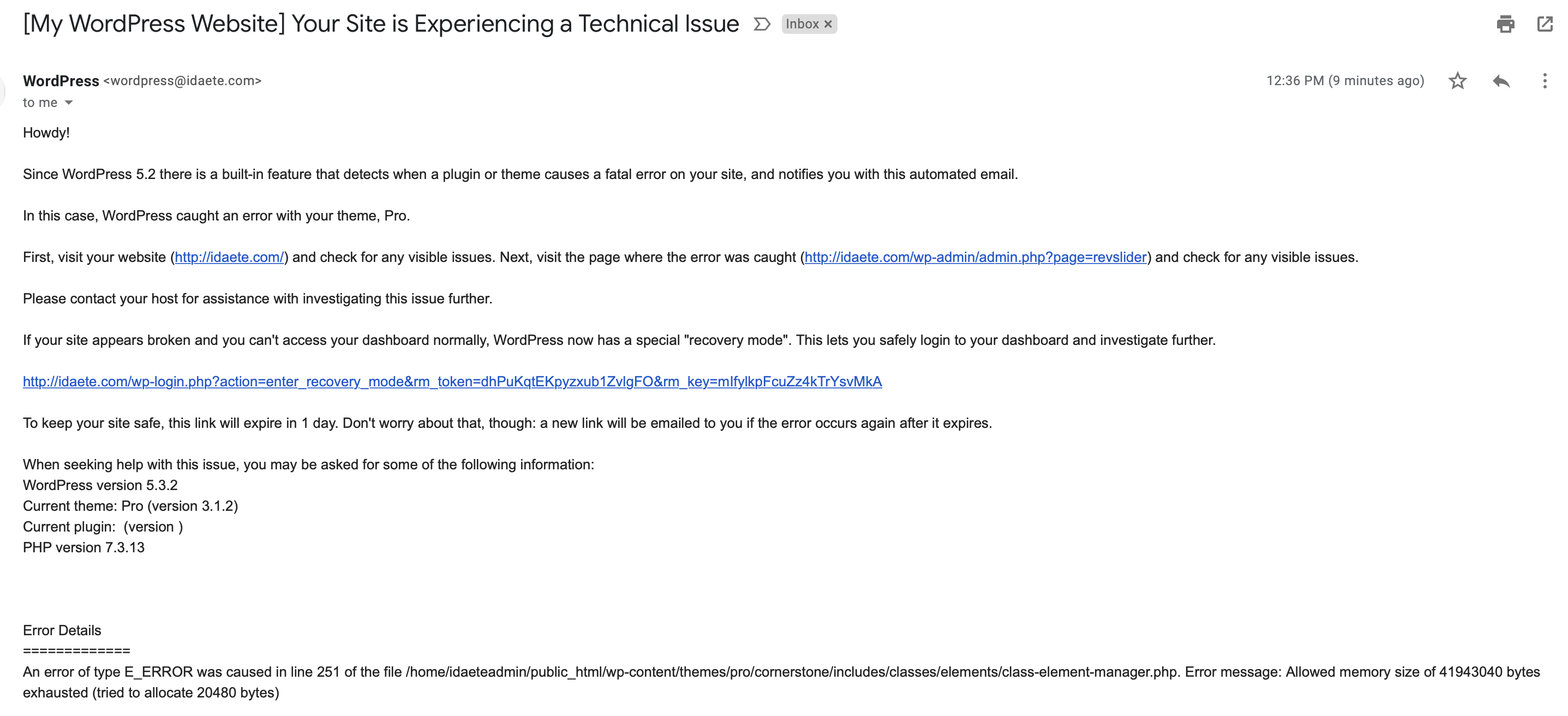Open the three-dot more options menu
The width and height of the screenshot is (1568, 716).
coord(1545,81)
